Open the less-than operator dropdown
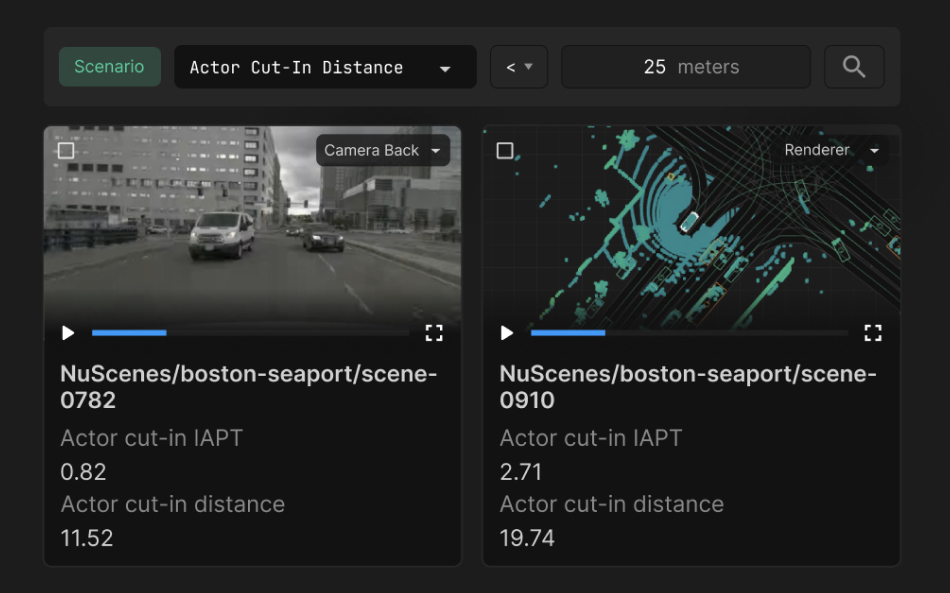This screenshot has height=593, width=950. point(518,67)
